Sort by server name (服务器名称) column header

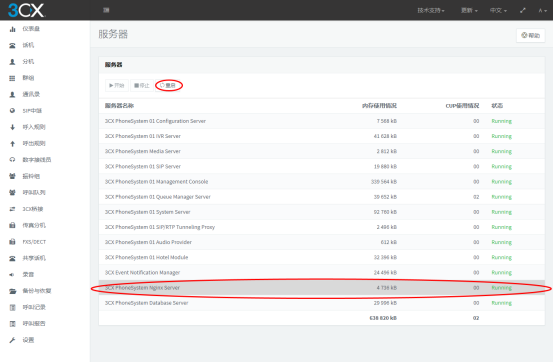[119, 106]
